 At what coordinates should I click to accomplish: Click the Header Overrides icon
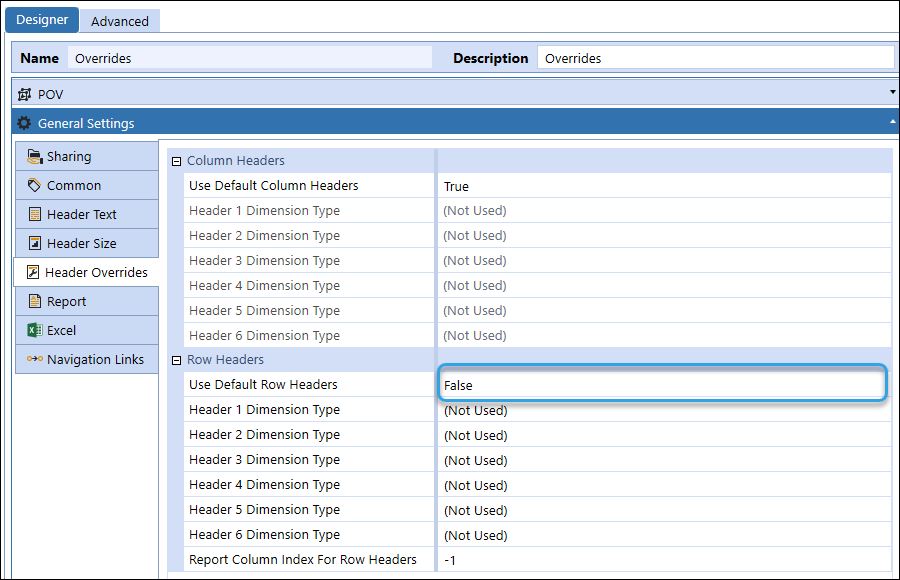tap(33, 272)
